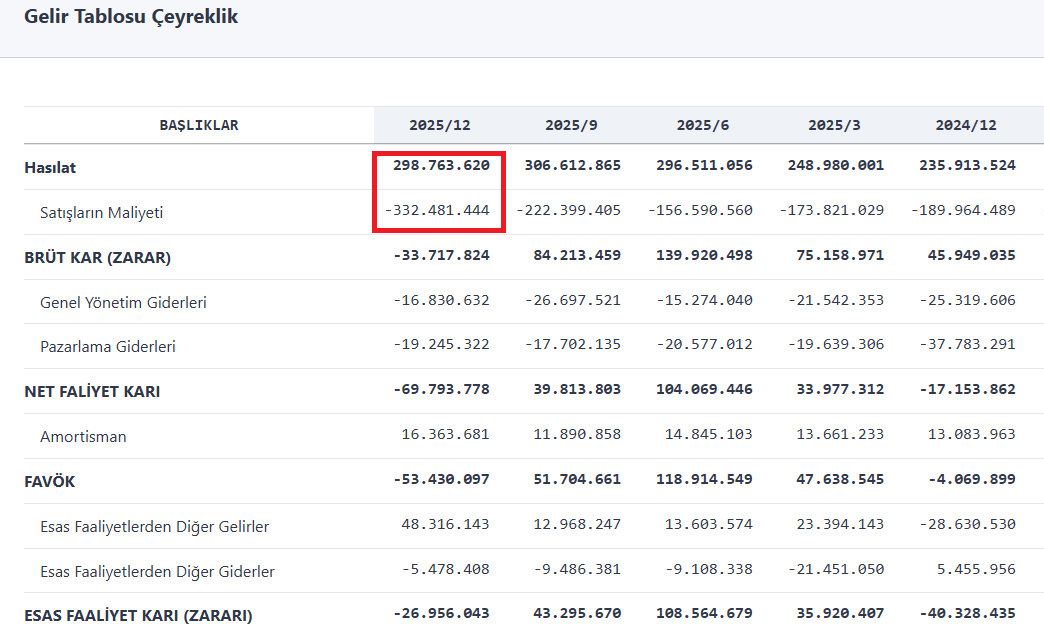Image resolution: width=1044 pixels, height=624 pixels.
Task: Click FAVÖK value -4.069.899
Action: [971, 479]
